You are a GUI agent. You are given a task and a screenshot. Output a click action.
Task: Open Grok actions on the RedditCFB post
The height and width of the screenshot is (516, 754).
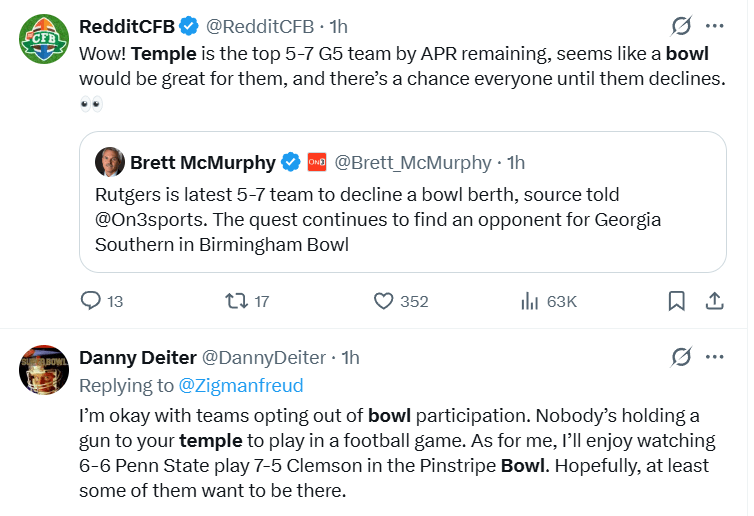point(681,26)
